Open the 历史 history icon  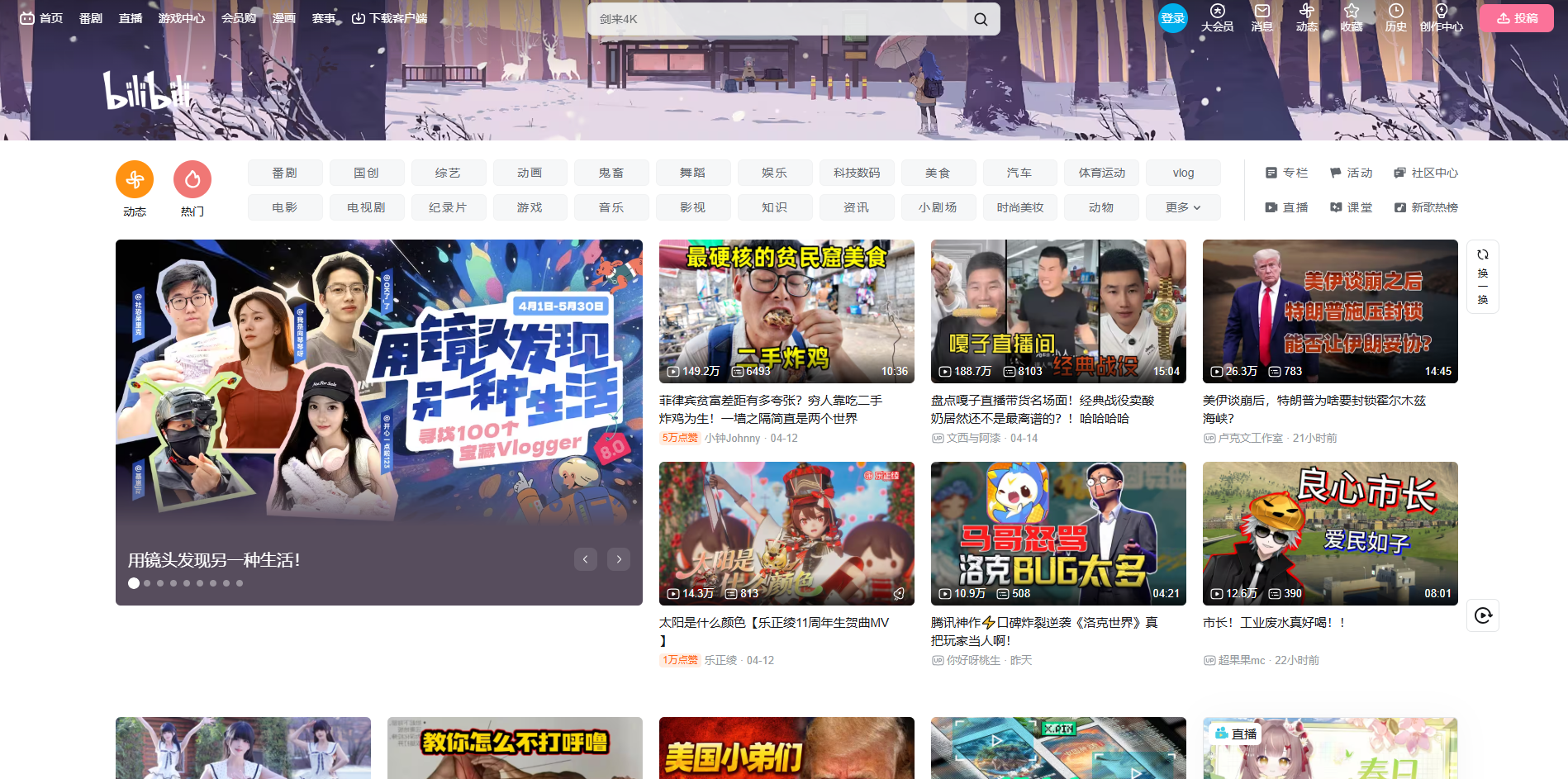point(1396,18)
